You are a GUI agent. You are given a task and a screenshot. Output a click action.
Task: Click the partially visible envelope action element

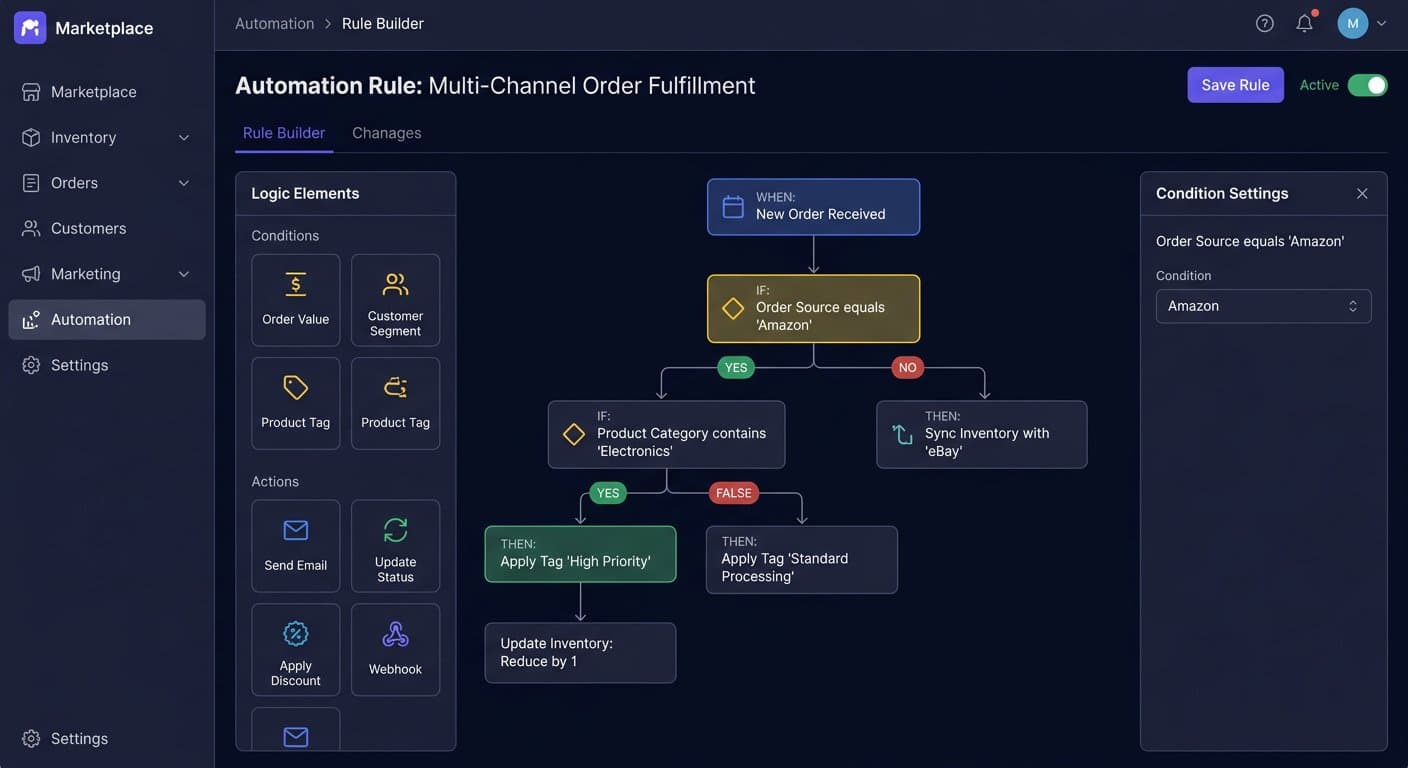296,730
